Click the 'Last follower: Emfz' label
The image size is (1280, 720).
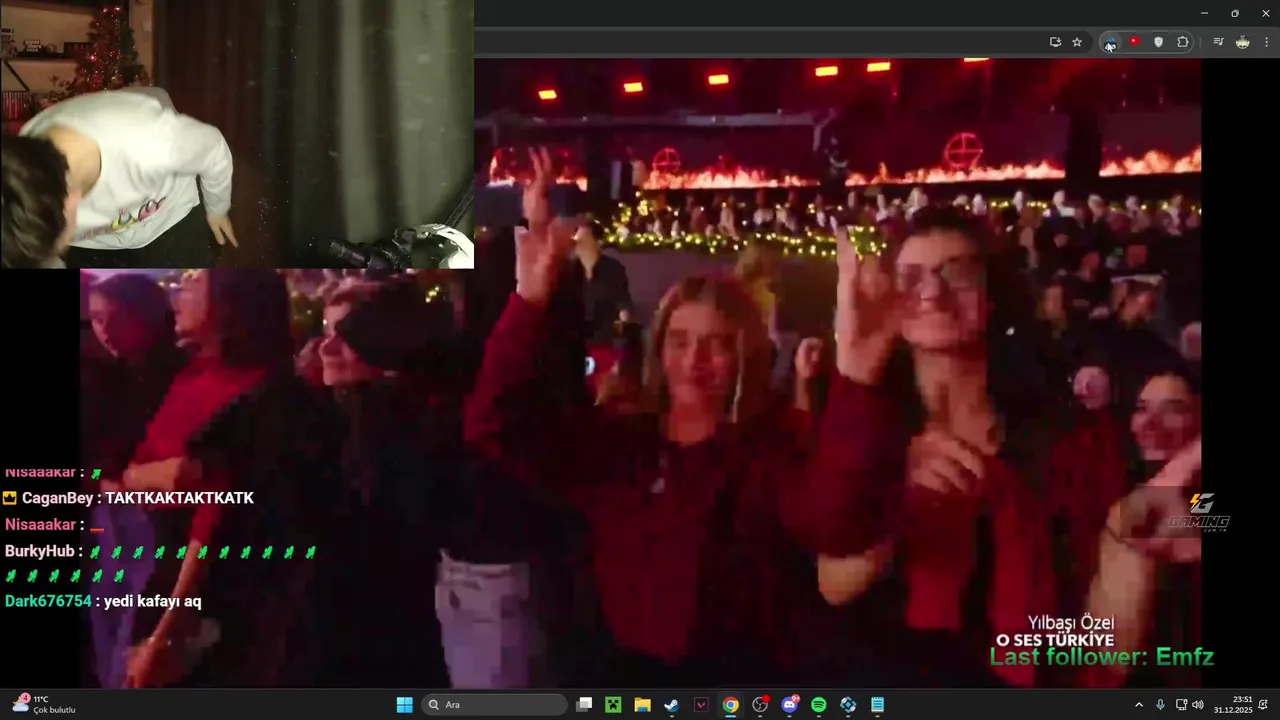point(1102,657)
